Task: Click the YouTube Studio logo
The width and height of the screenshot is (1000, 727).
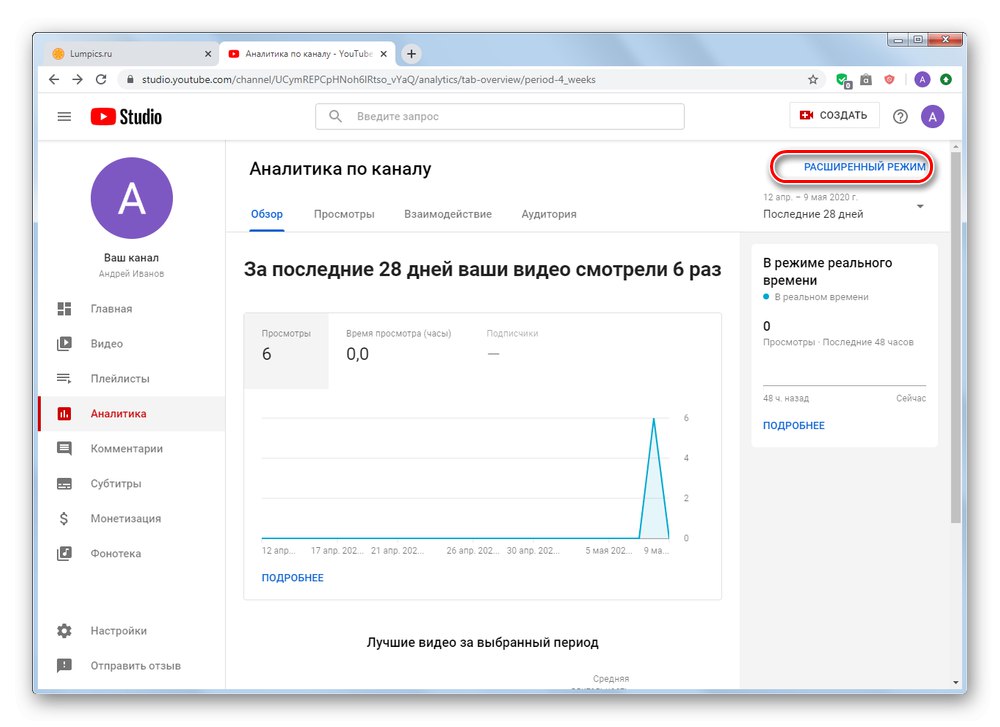Action: tap(126, 117)
